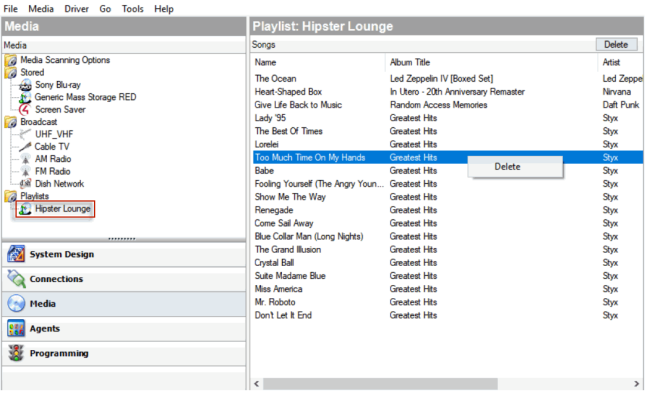
Task: Open the File menu
Action: (10, 9)
